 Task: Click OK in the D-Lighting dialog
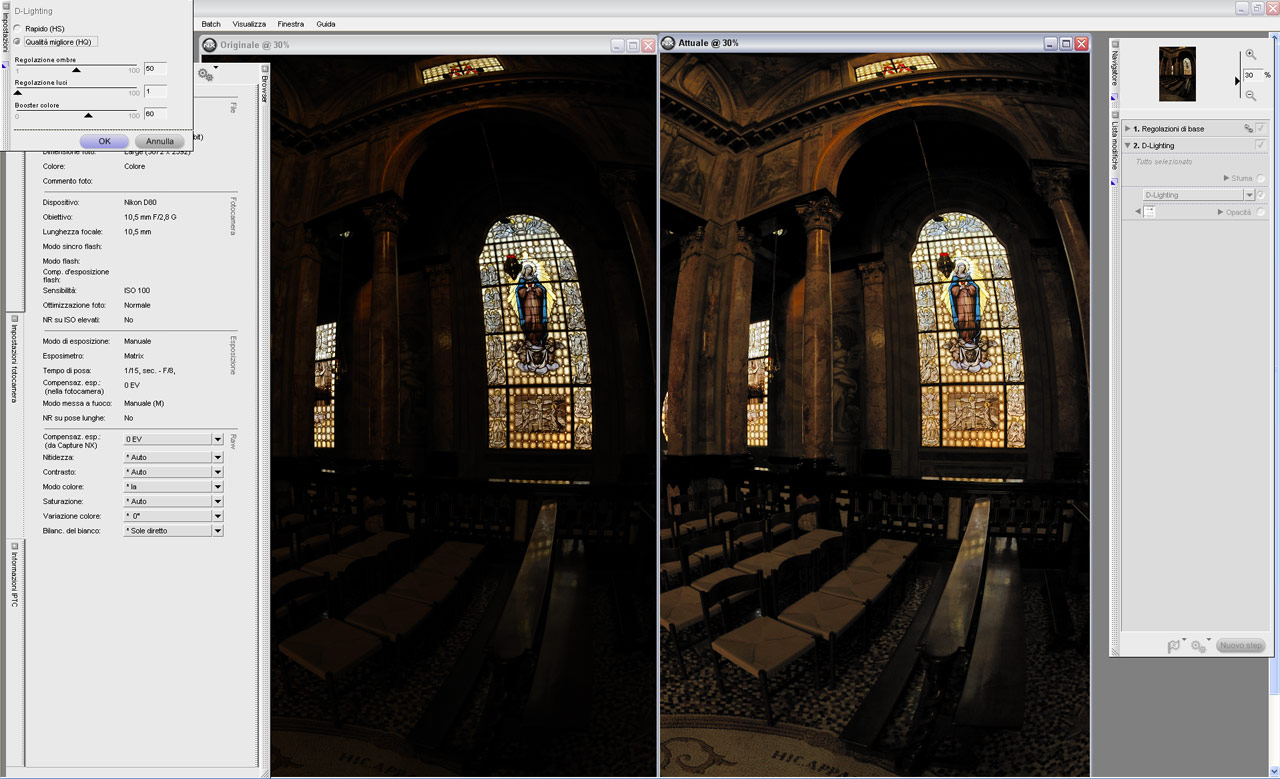coord(104,141)
